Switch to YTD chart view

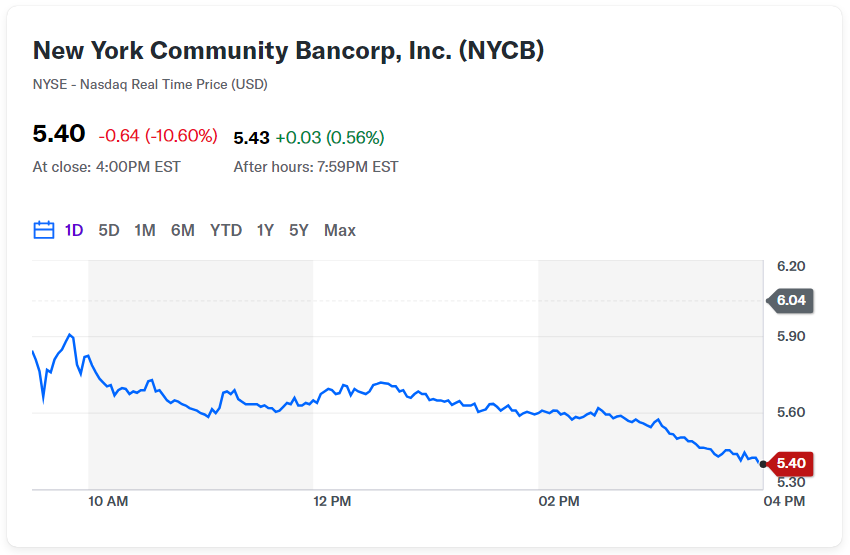[x=226, y=230]
